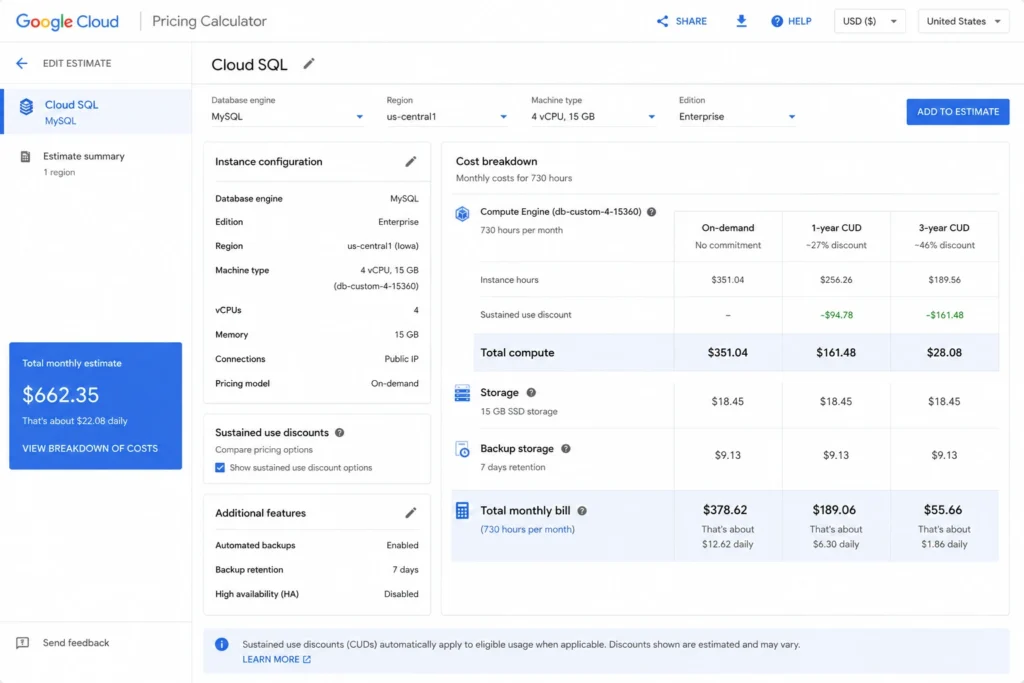Open the Database engine MySQL dropdown
This screenshot has width=1024, height=683.
click(x=287, y=116)
